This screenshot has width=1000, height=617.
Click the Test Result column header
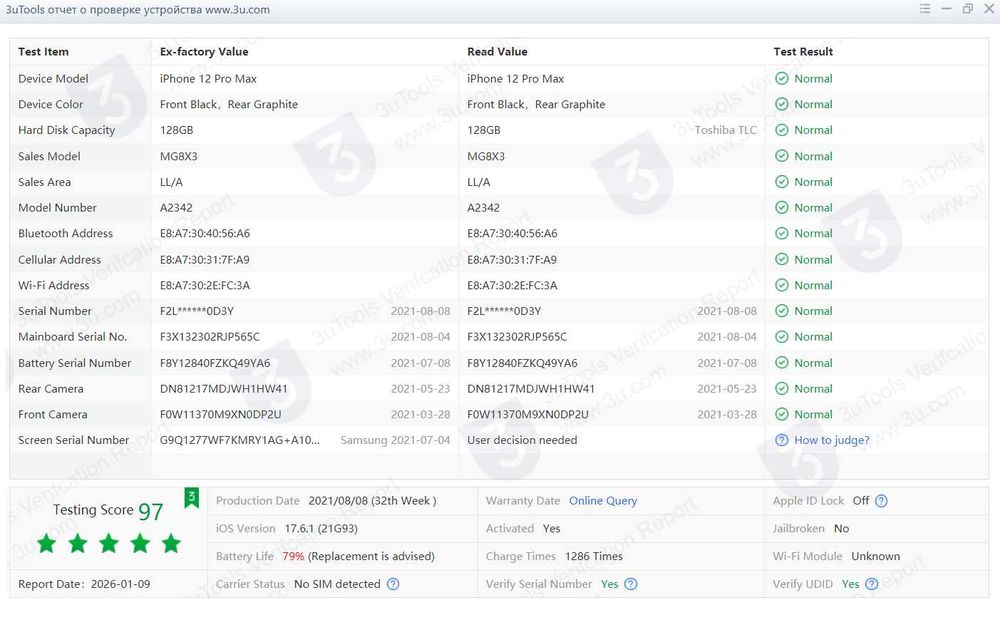pos(803,52)
